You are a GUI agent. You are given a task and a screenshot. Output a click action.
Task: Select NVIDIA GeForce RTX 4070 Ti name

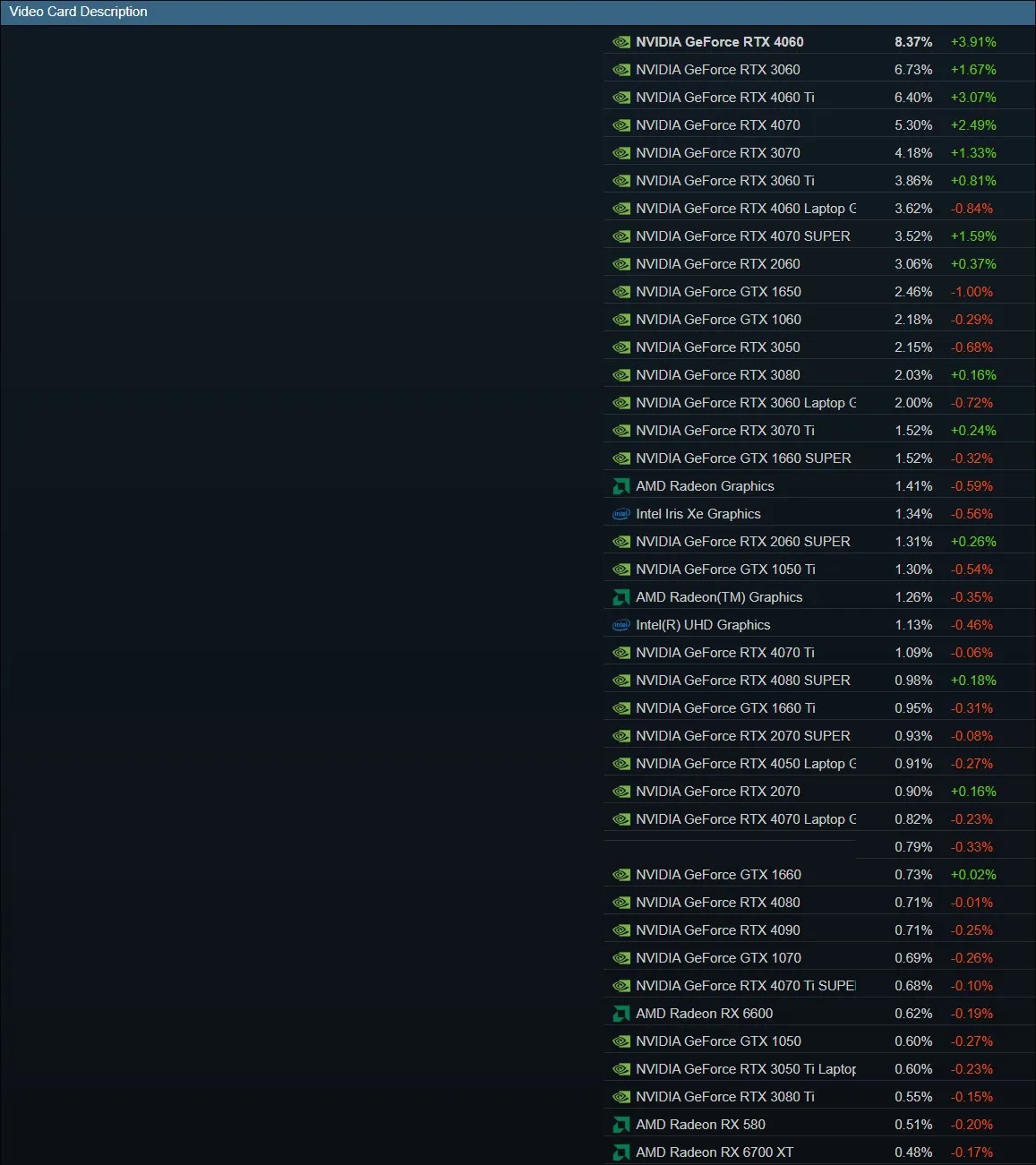pos(725,653)
